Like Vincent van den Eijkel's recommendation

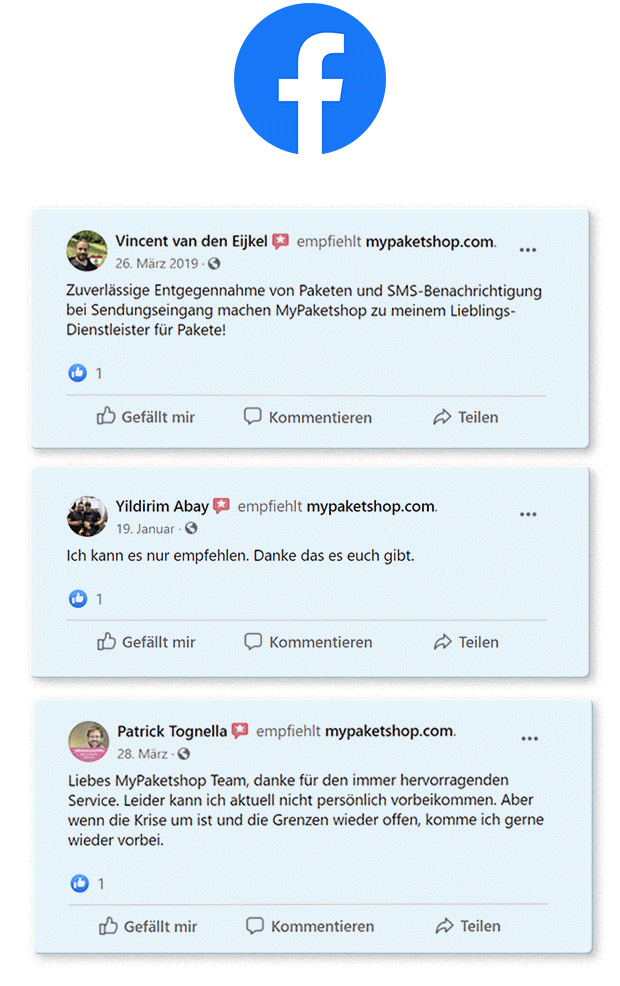(x=146, y=417)
